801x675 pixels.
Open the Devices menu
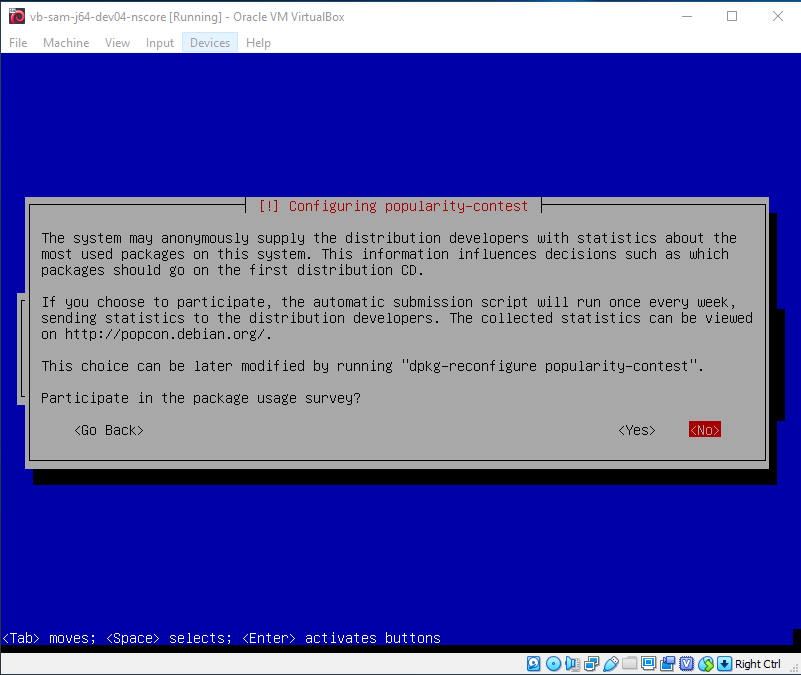click(x=209, y=42)
